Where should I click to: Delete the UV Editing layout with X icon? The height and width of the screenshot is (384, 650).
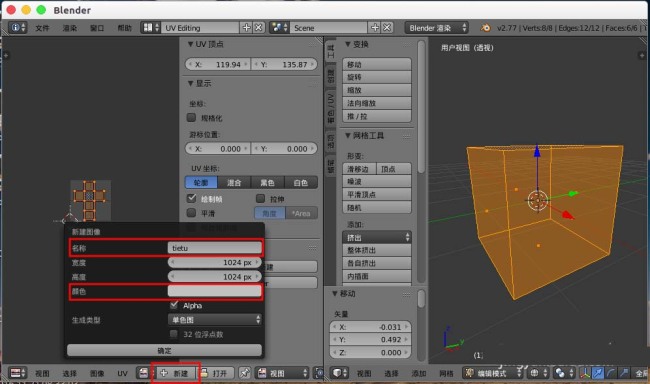point(259,28)
